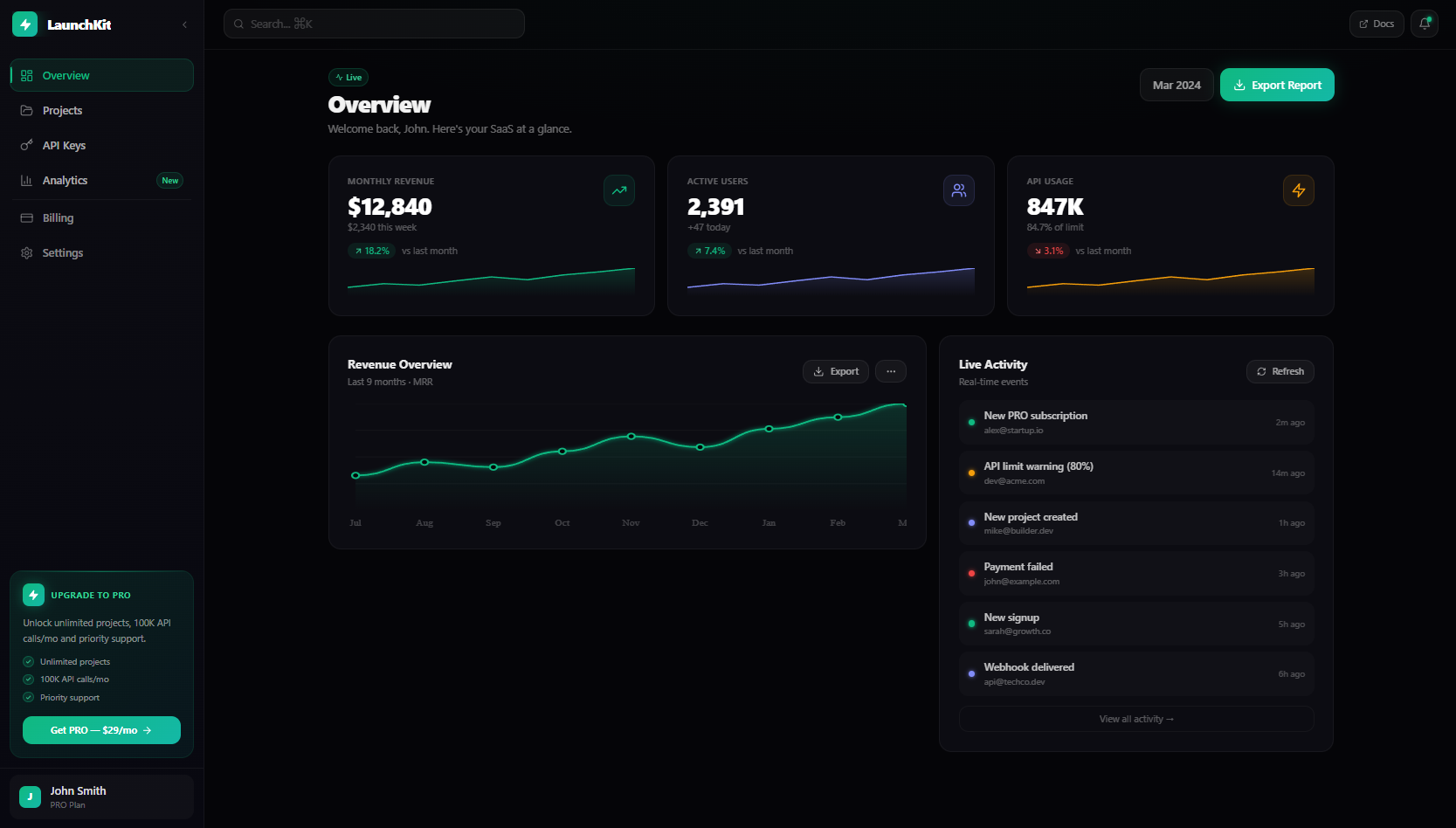Go to the Projects page

pyautogui.click(x=62, y=111)
